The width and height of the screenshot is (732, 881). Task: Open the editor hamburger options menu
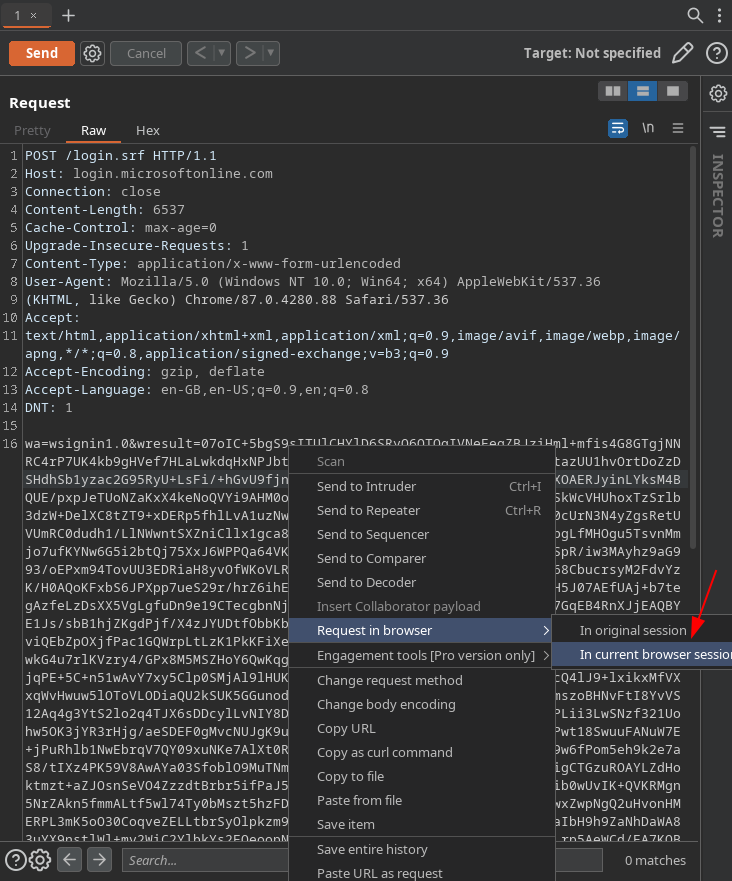[x=678, y=128]
